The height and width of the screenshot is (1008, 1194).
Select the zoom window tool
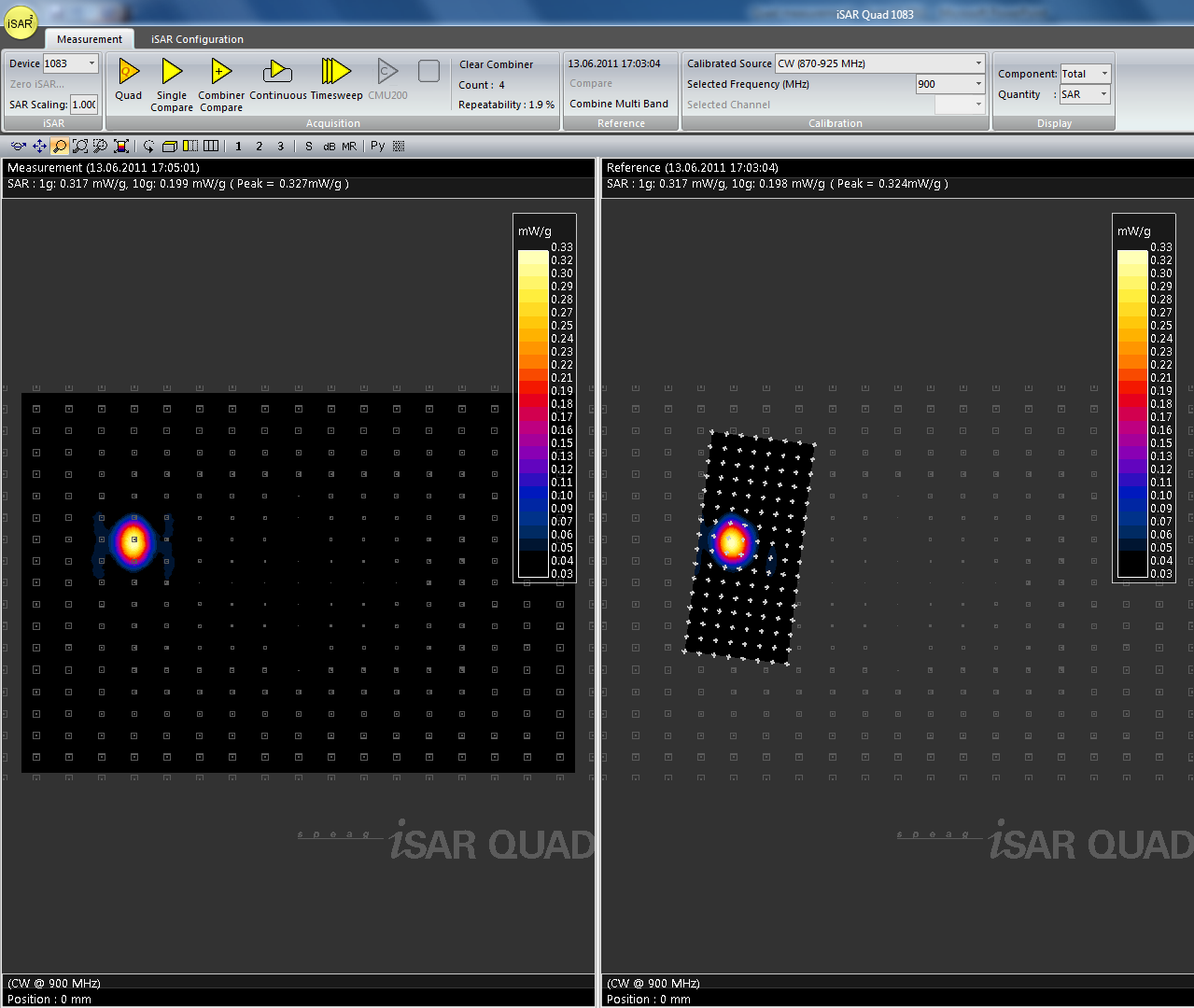coord(80,146)
